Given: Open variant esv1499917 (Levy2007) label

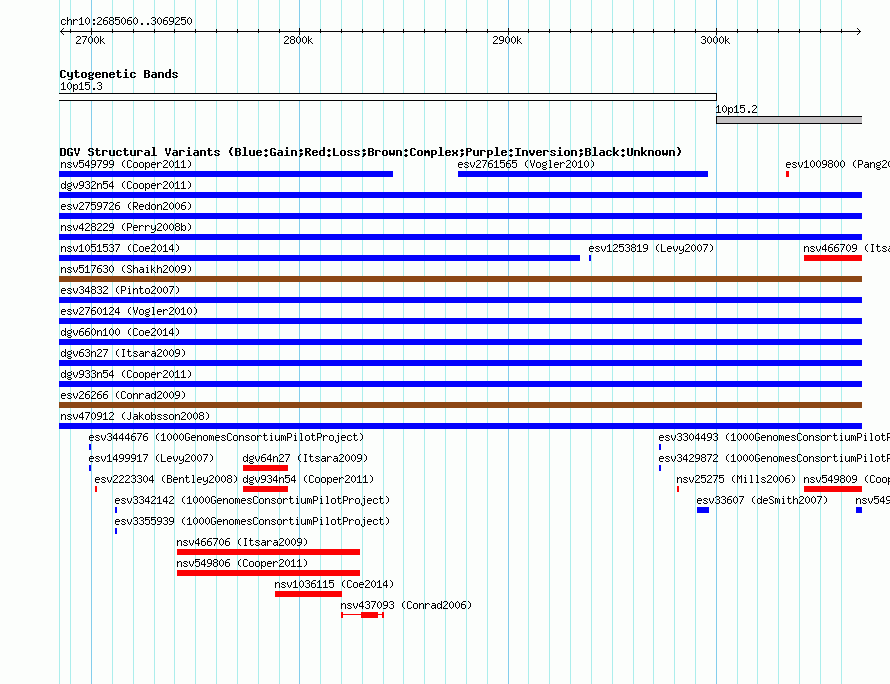Looking at the screenshot, I should point(151,458).
